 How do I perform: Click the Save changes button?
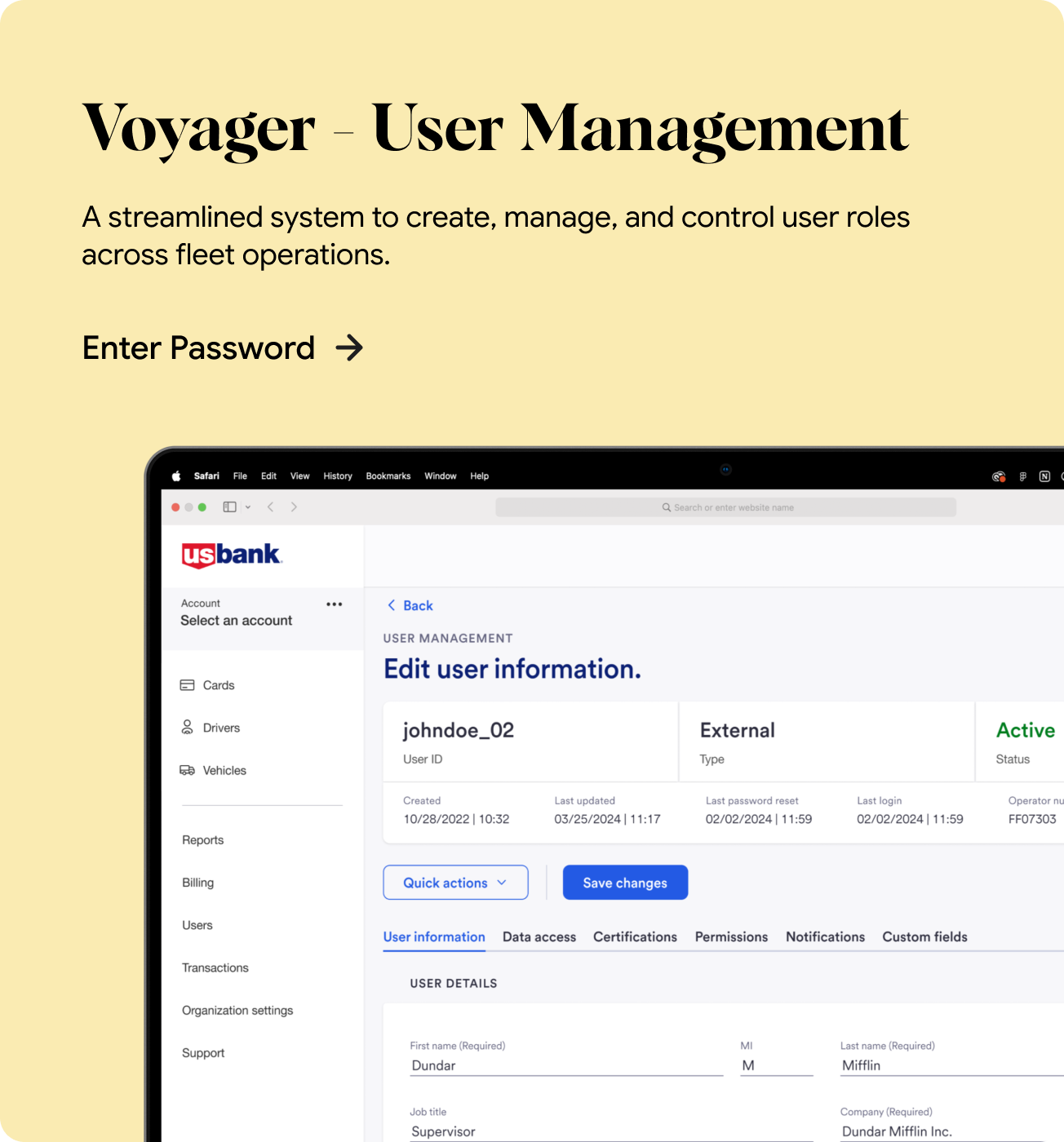tap(625, 883)
